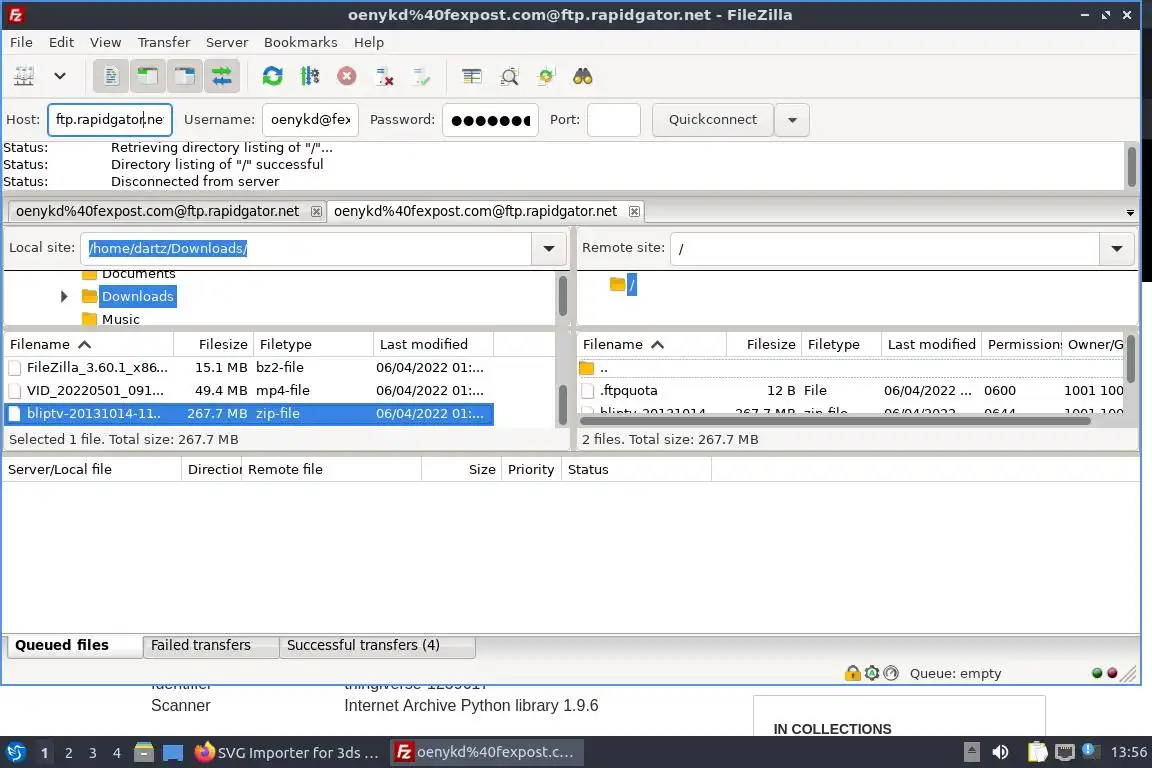Click the volume icon in system tray
Screen dimensions: 1152x768
click(x=1000, y=752)
